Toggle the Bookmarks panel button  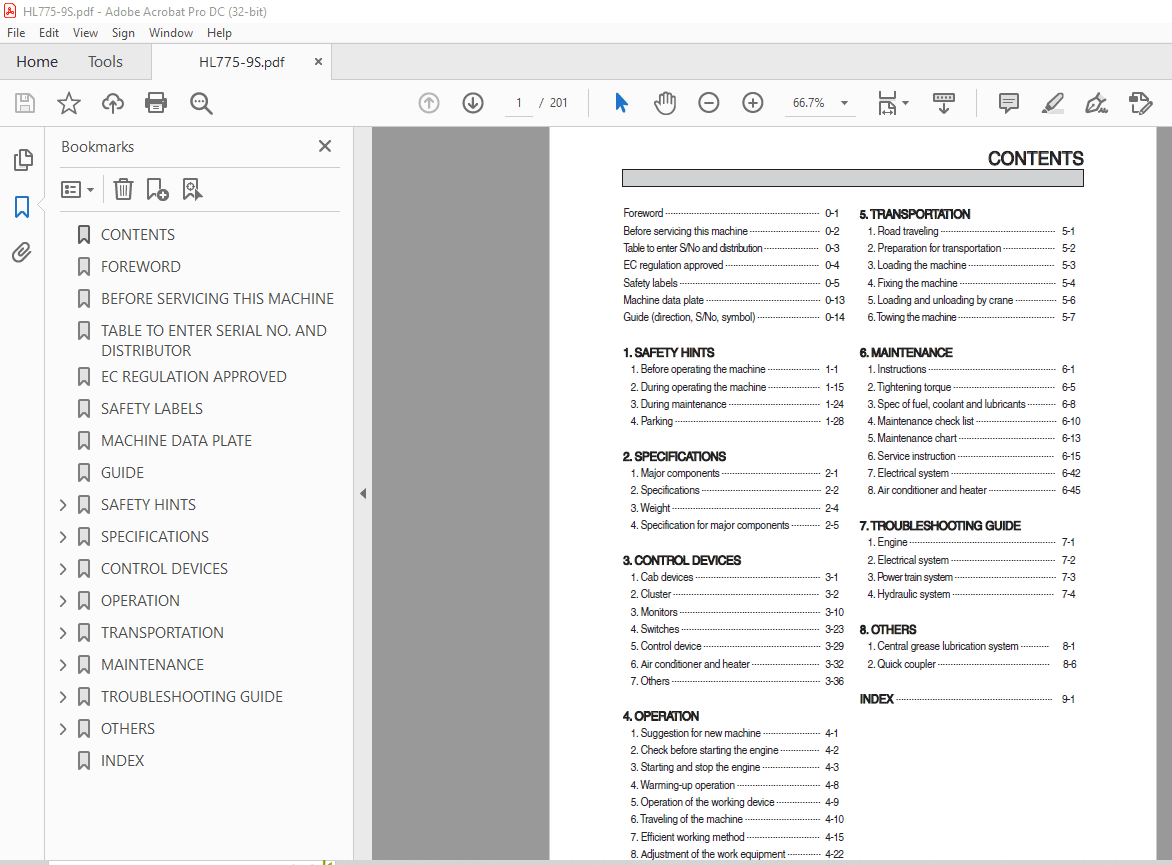(x=22, y=207)
